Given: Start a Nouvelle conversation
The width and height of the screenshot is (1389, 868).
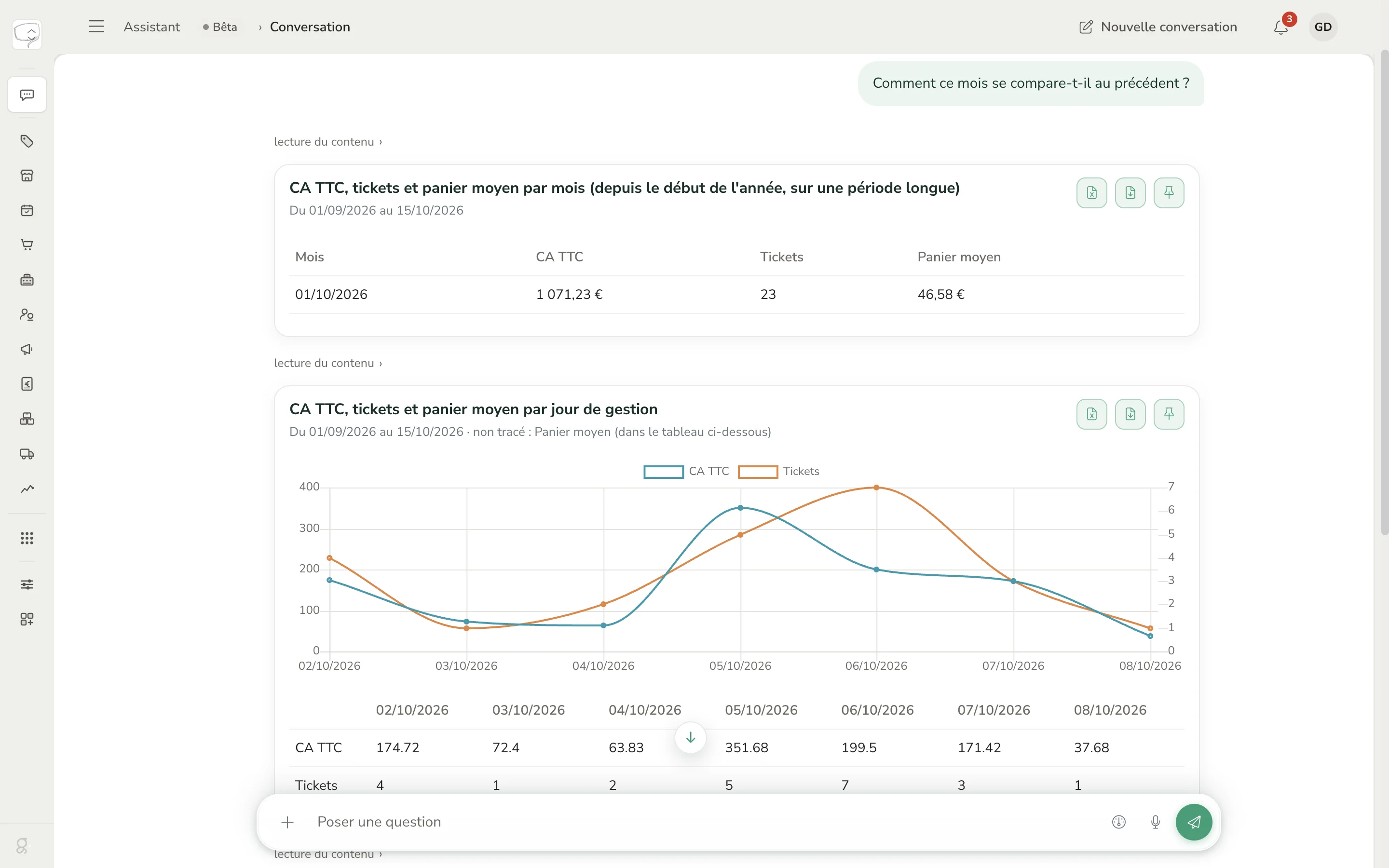Looking at the screenshot, I should [1158, 27].
